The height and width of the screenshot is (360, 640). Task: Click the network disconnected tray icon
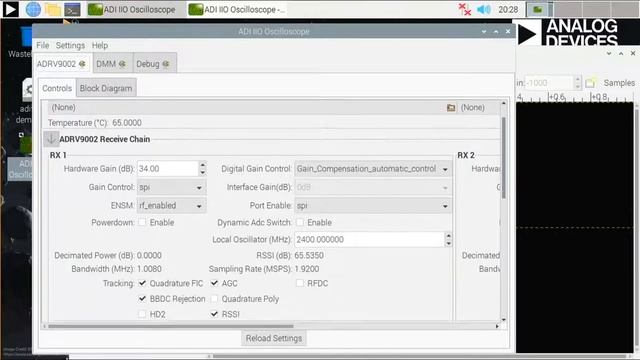tap(464, 9)
